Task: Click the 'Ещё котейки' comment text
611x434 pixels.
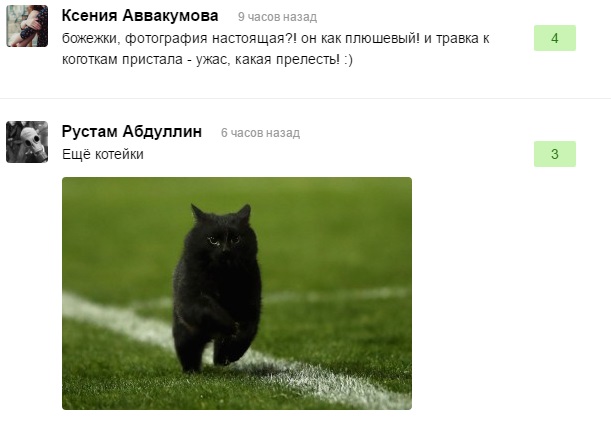Action: click(103, 154)
